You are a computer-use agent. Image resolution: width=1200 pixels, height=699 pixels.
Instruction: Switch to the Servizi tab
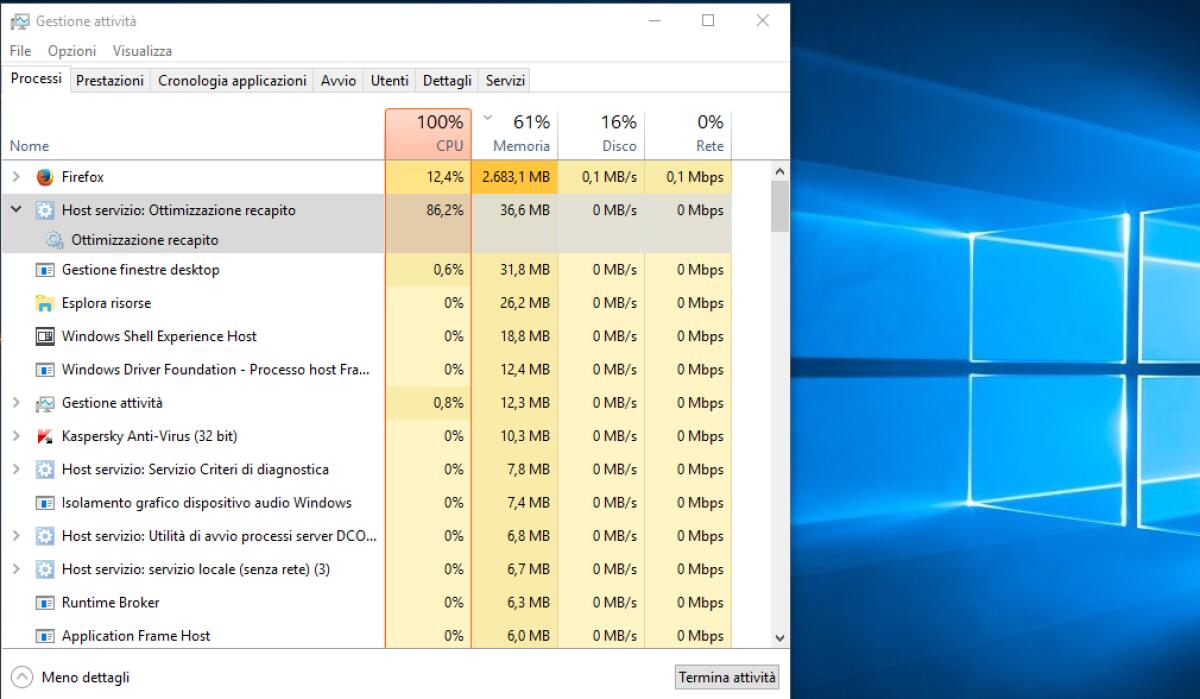(x=504, y=80)
